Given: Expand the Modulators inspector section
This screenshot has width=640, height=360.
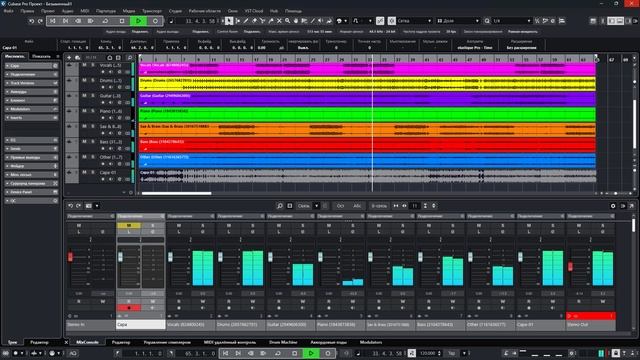Looking at the screenshot, I should pos(31,109).
